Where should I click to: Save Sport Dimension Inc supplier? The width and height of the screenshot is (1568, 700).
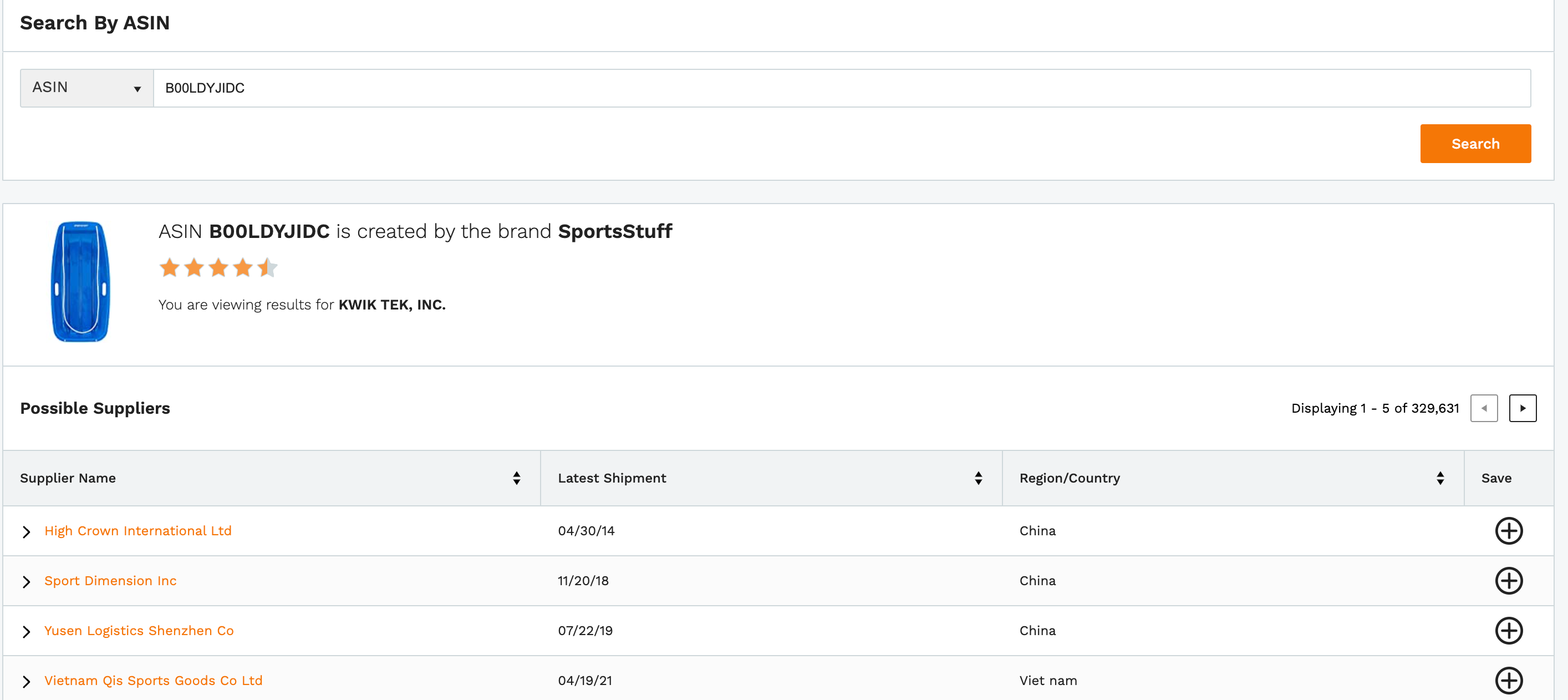[1509, 581]
